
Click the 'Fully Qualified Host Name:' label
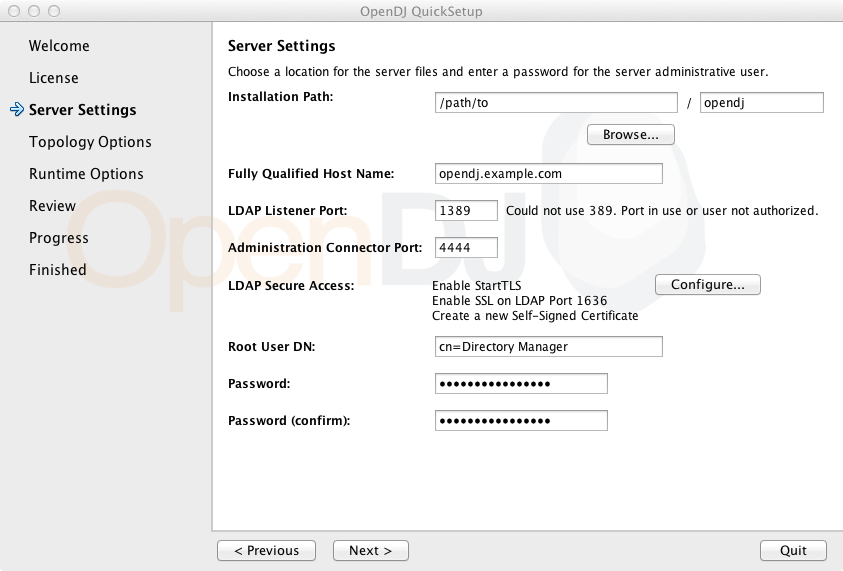pos(311,174)
